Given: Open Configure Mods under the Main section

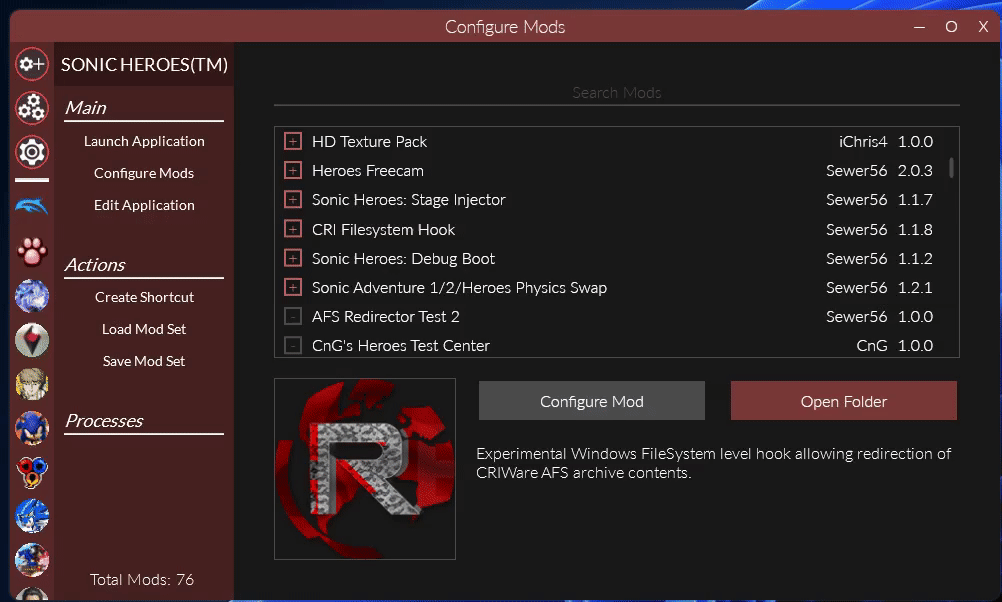Looking at the screenshot, I should tap(144, 173).
